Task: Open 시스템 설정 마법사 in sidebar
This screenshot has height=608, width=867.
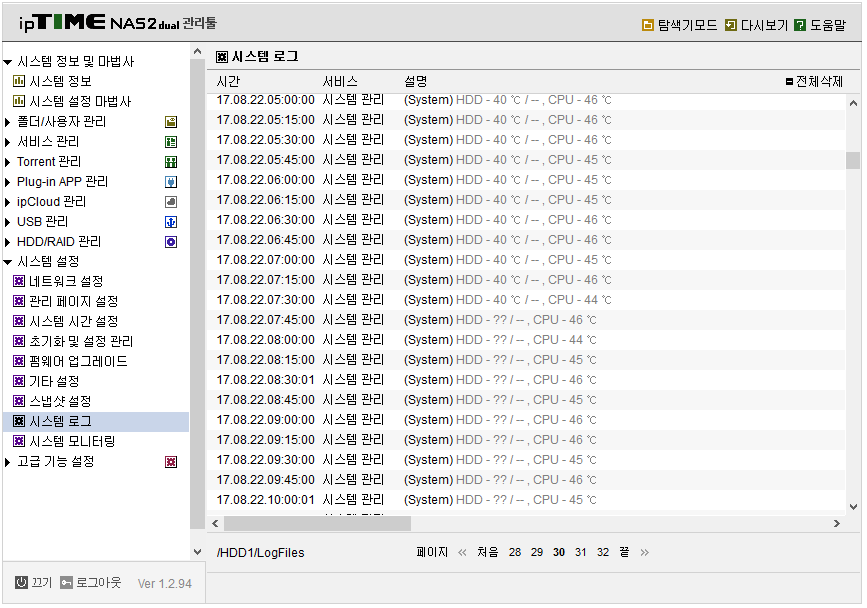Action: pyautogui.click(x=80, y=101)
